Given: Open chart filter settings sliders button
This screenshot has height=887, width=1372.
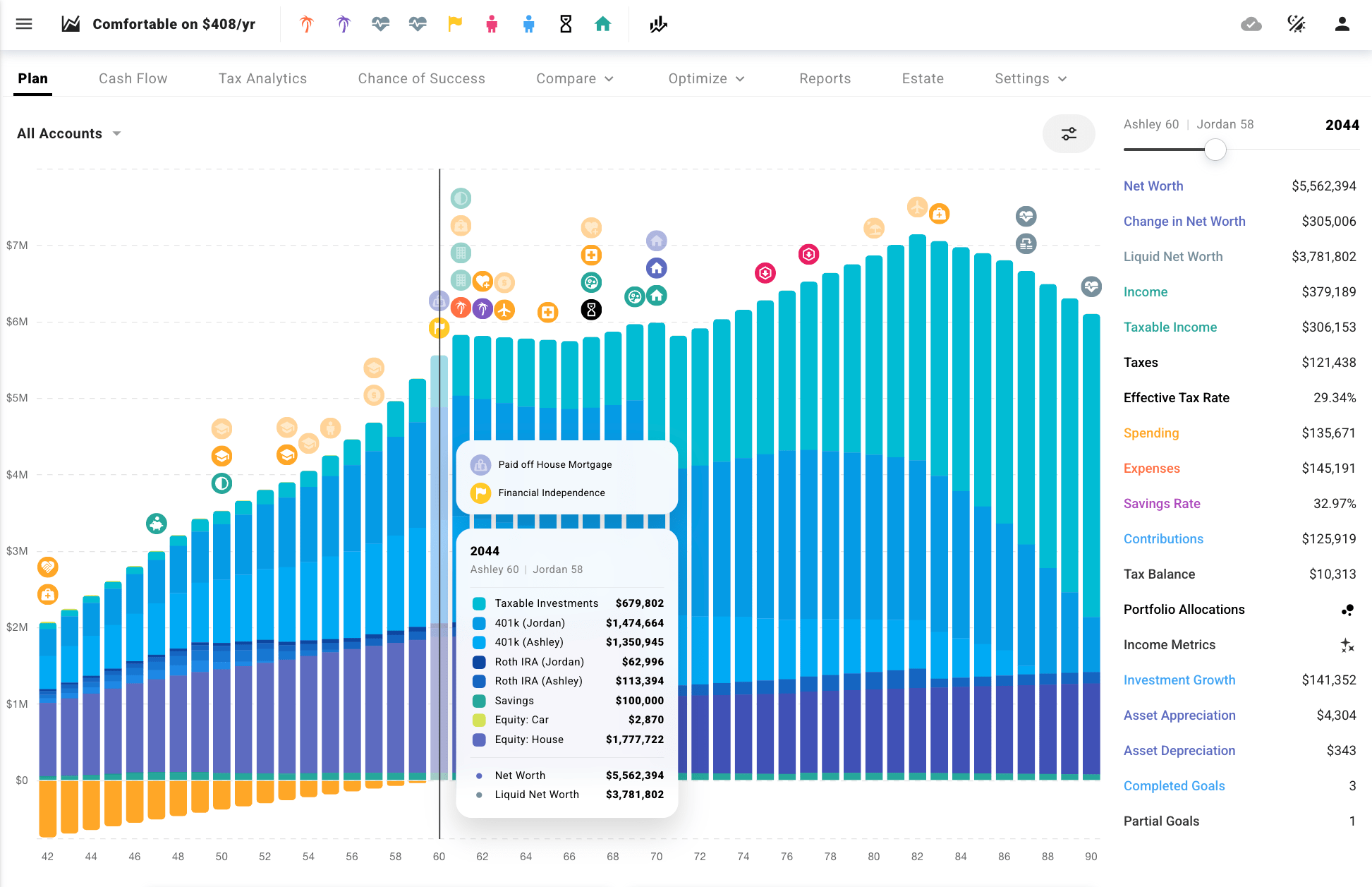Looking at the screenshot, I should tap(1069, 133).
